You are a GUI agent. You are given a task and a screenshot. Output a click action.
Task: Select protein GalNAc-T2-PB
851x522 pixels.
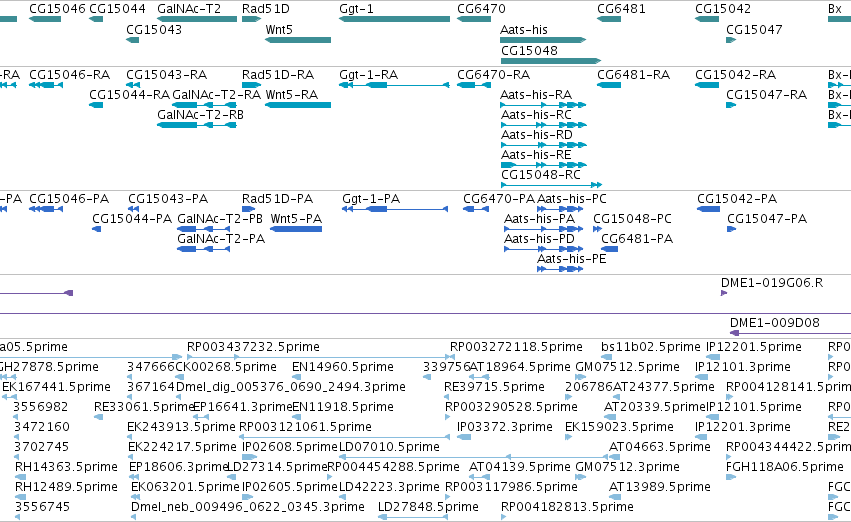pos(220,219)
